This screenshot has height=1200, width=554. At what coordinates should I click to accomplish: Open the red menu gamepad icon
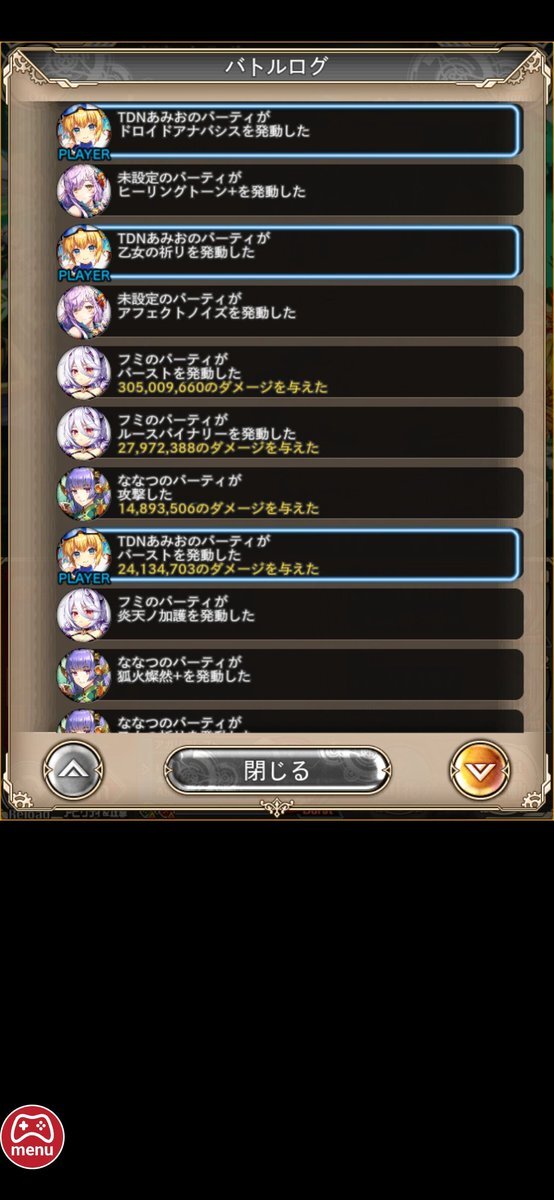point(32,1138)
